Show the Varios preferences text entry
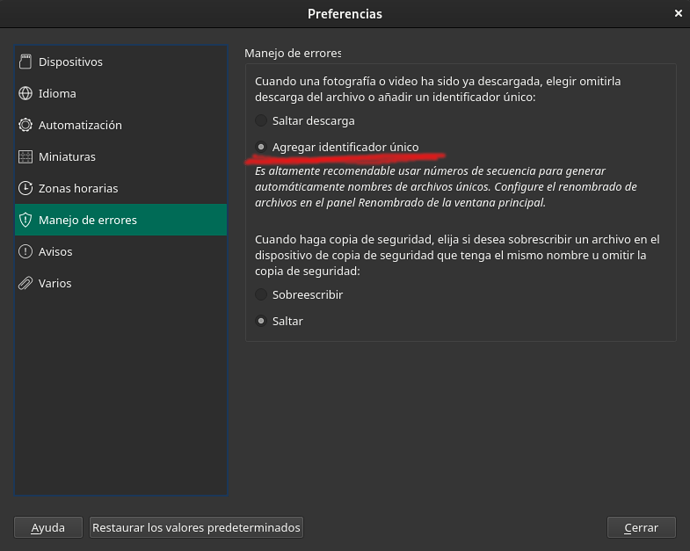 coord(56,283)
